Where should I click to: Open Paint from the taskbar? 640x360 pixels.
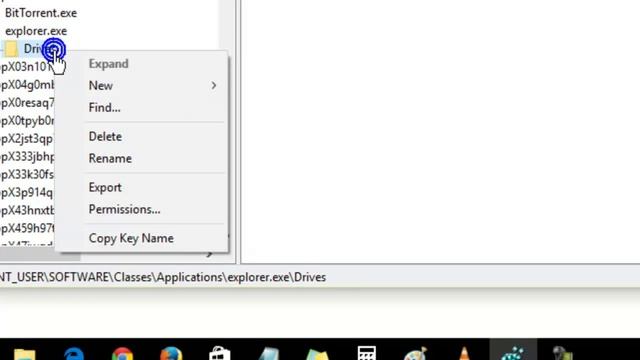(415, 353)
